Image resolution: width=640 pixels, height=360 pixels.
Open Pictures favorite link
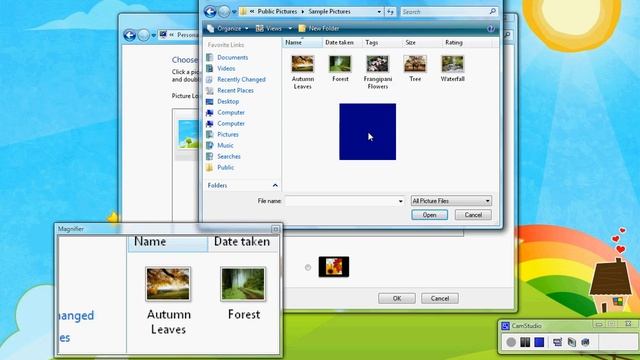228,135
